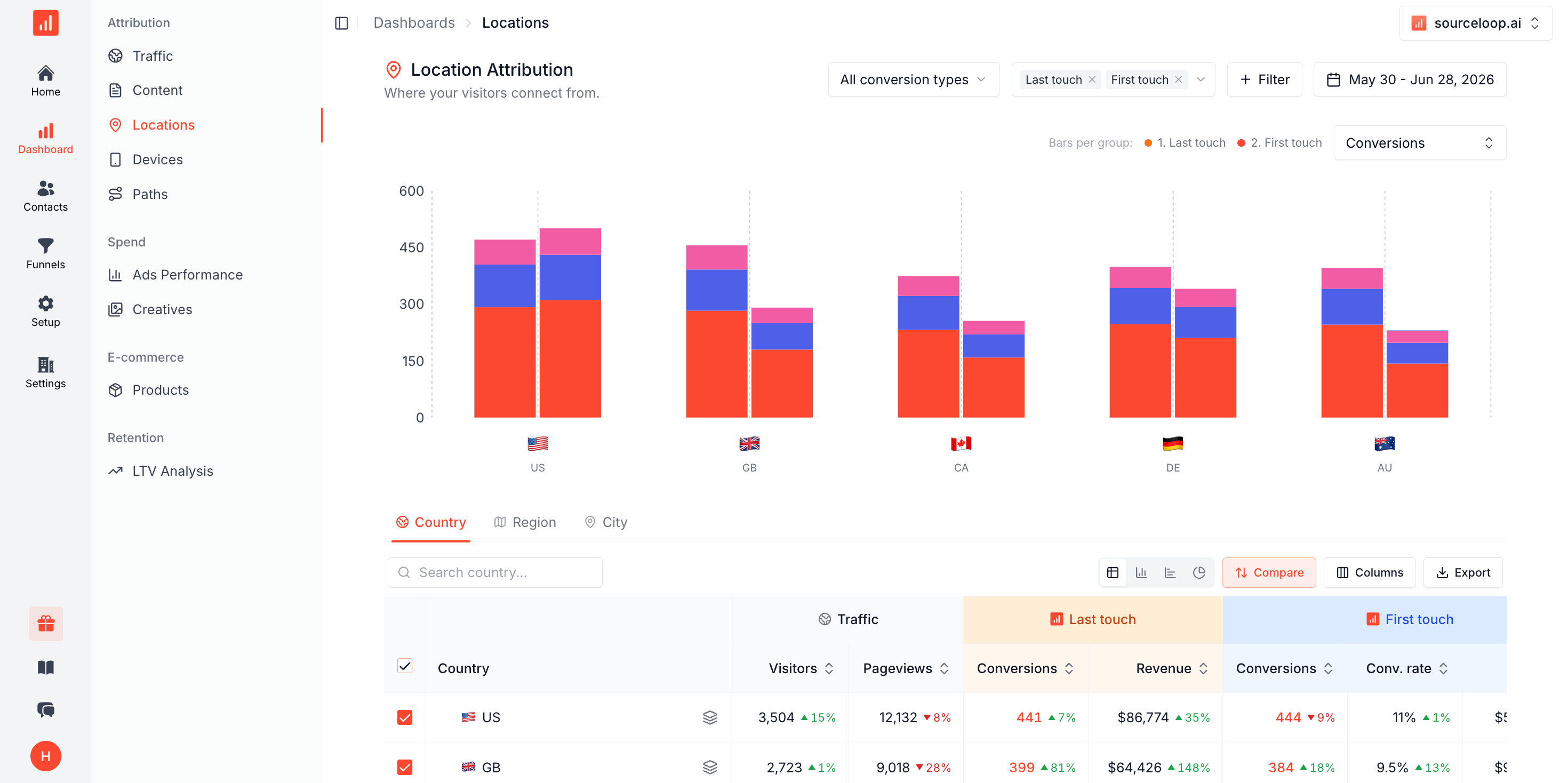Remove the First touch model chip

pyautogui.click(x=1179, y=80)
